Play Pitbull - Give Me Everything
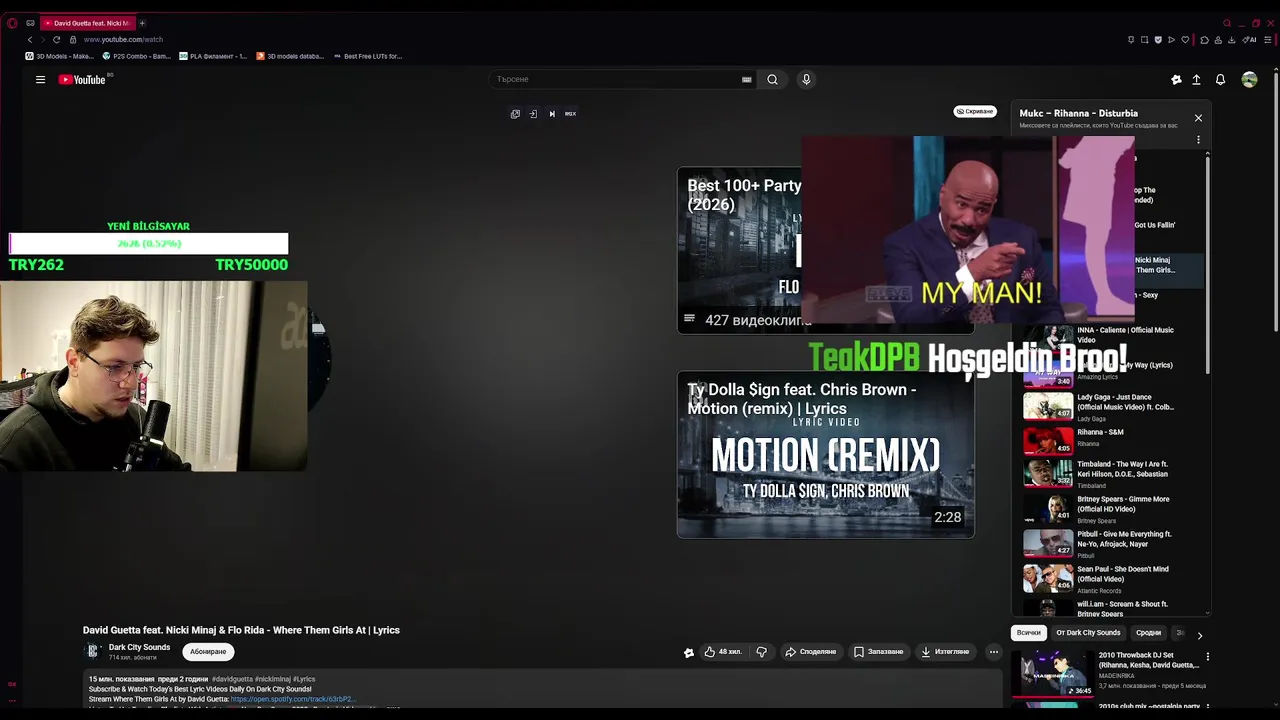1280x720 pixels. point(1115,543)
